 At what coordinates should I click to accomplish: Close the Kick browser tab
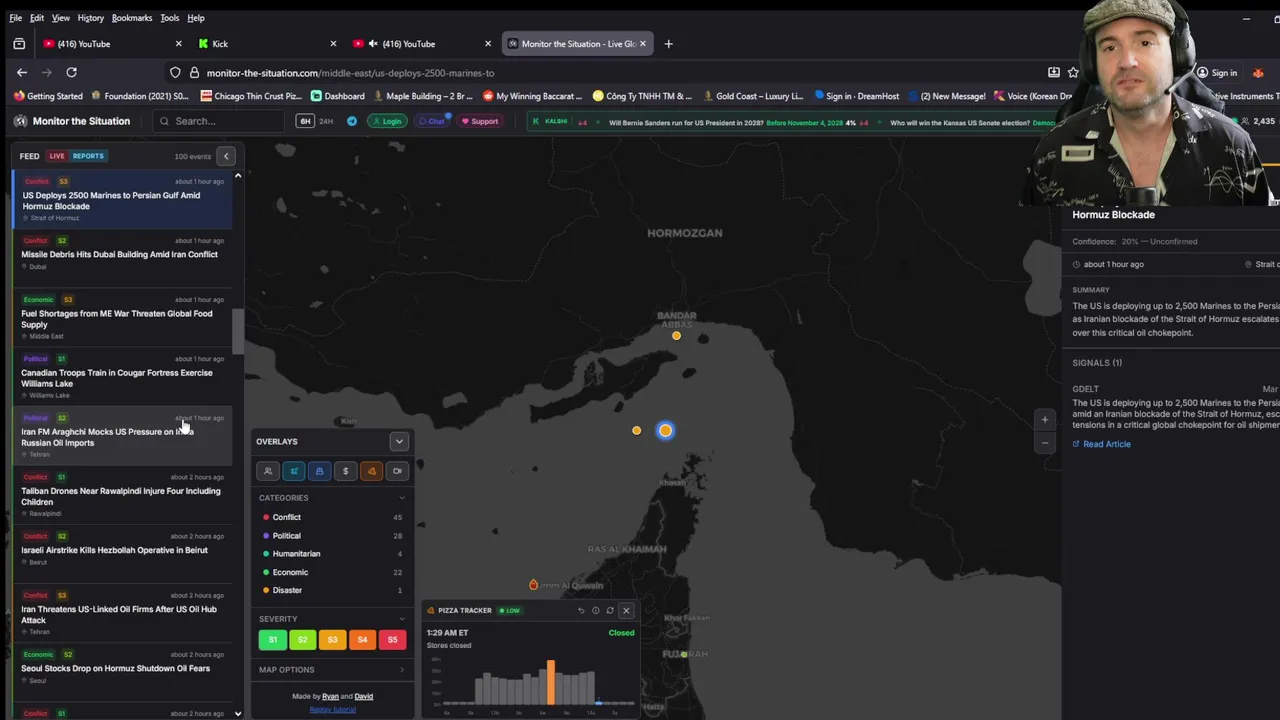(332, 44)
